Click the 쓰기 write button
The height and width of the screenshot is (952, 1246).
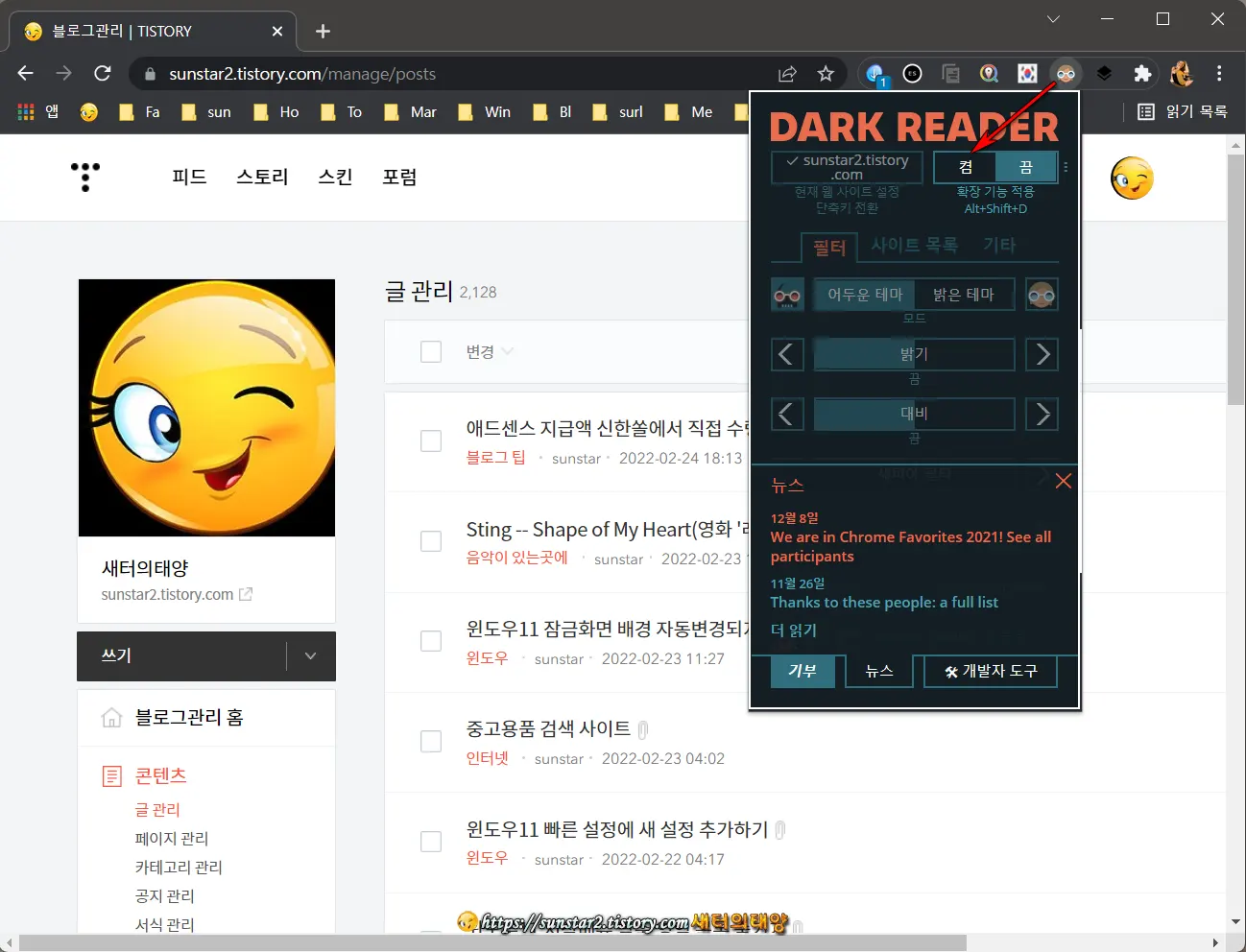(x=181, y=656)
